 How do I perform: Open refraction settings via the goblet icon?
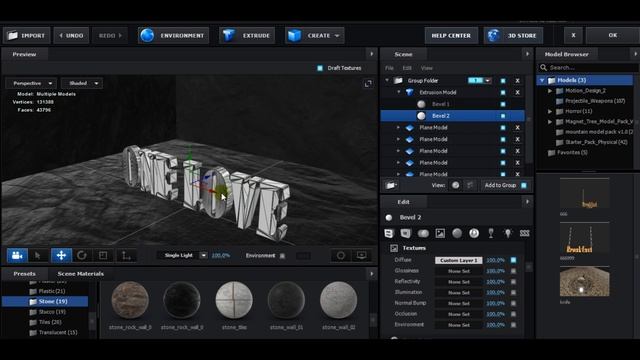pos(491,233)
